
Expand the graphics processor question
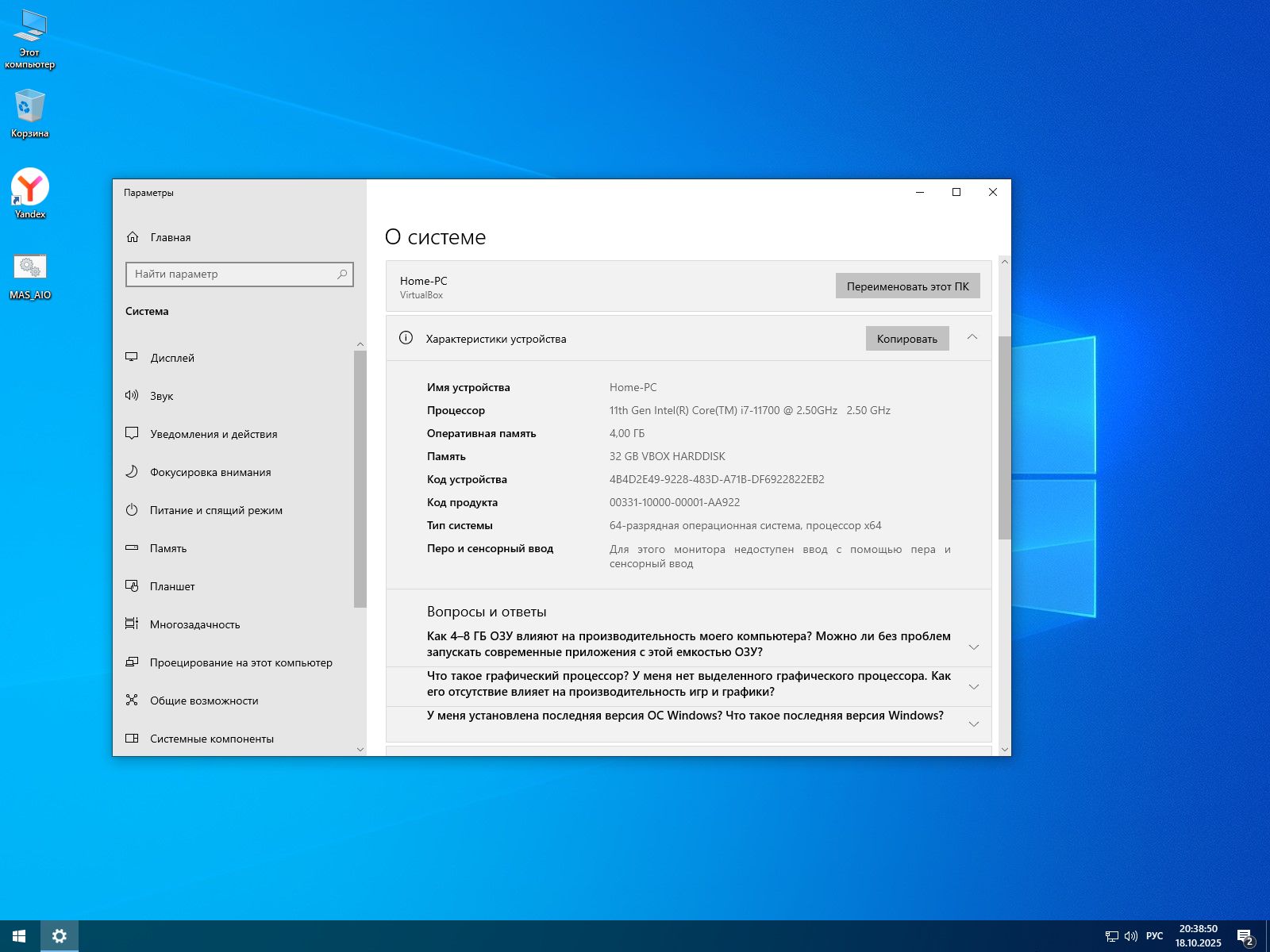pos(973,686)
